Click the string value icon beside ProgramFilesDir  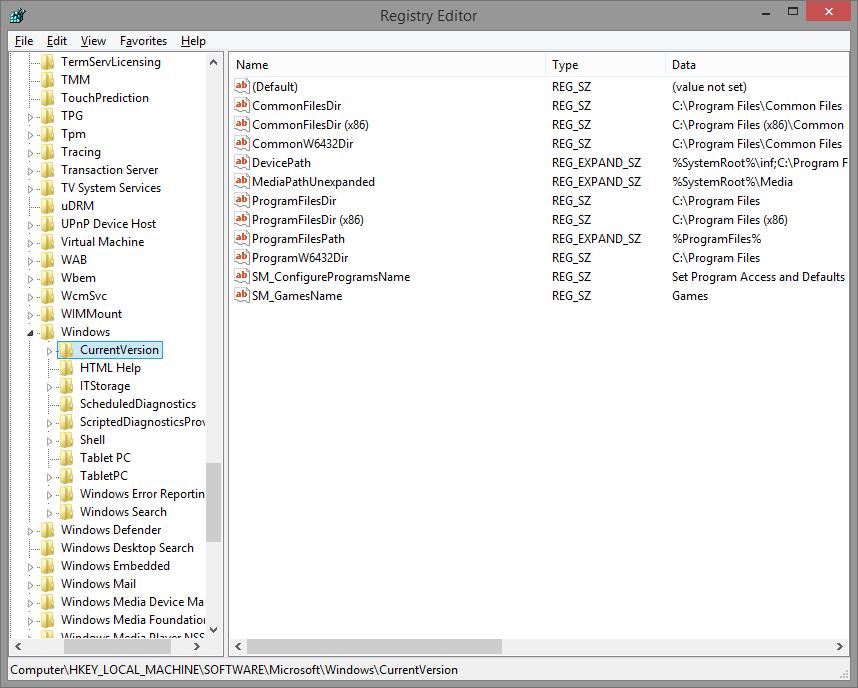point(241,201)
